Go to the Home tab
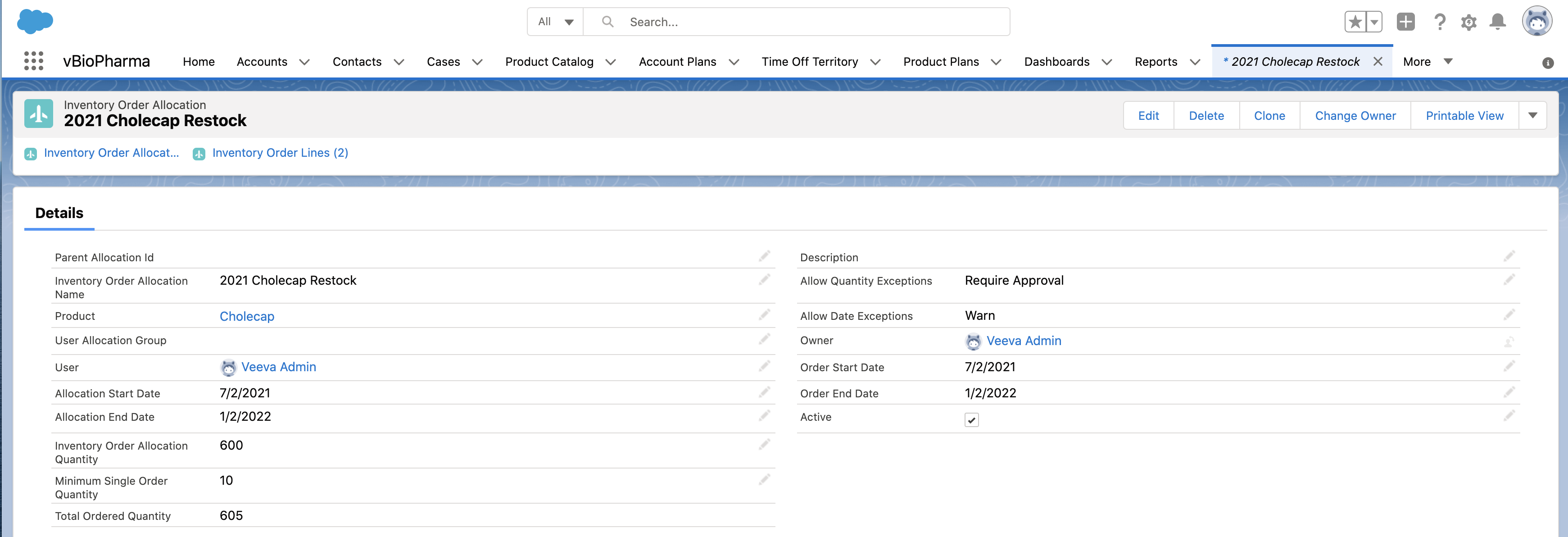Image resolution: width=1568 pixels, height=537 pixels. [199, 61]
